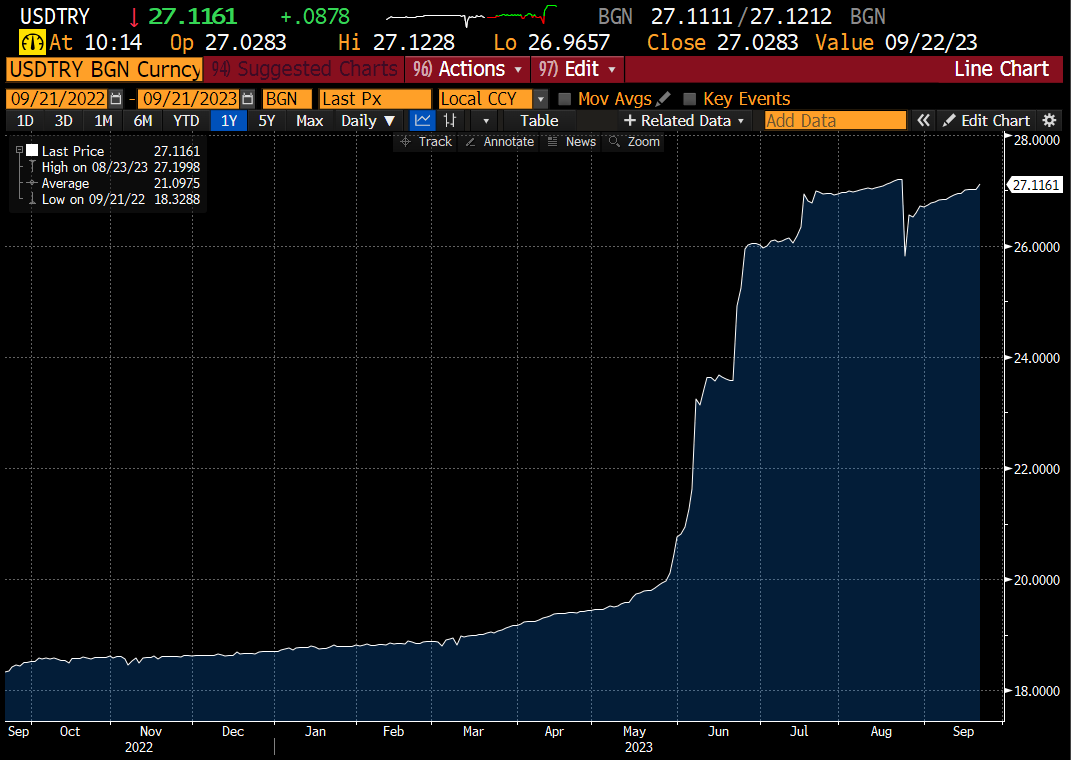This screenshot has width=1071, height=760.
Task: Click the 'High on 08/23/23' legend row
Action: pos(114,167)
